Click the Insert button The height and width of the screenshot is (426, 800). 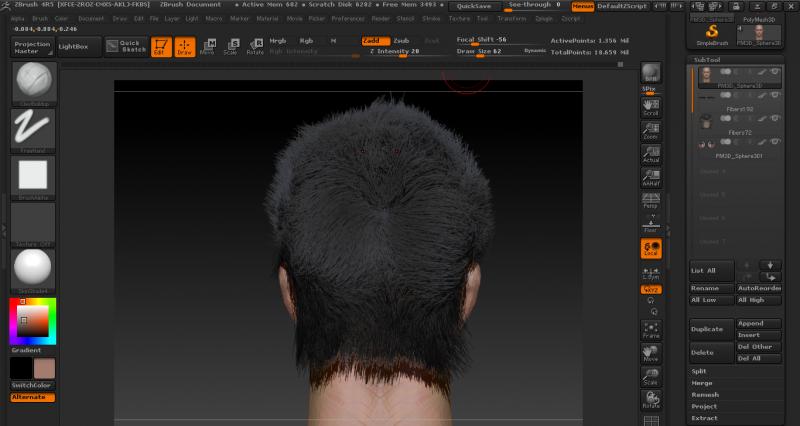point(759,335)
